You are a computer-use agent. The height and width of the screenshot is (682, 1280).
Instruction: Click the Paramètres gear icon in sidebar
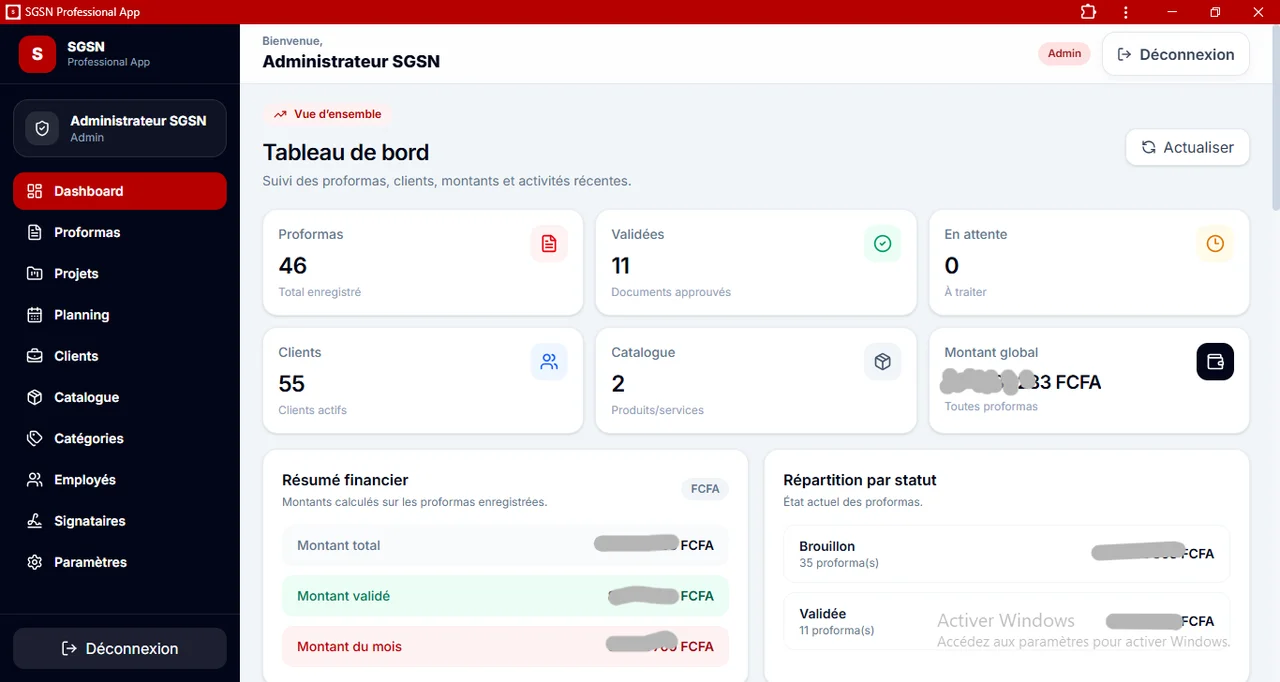[x=35, y=562]
